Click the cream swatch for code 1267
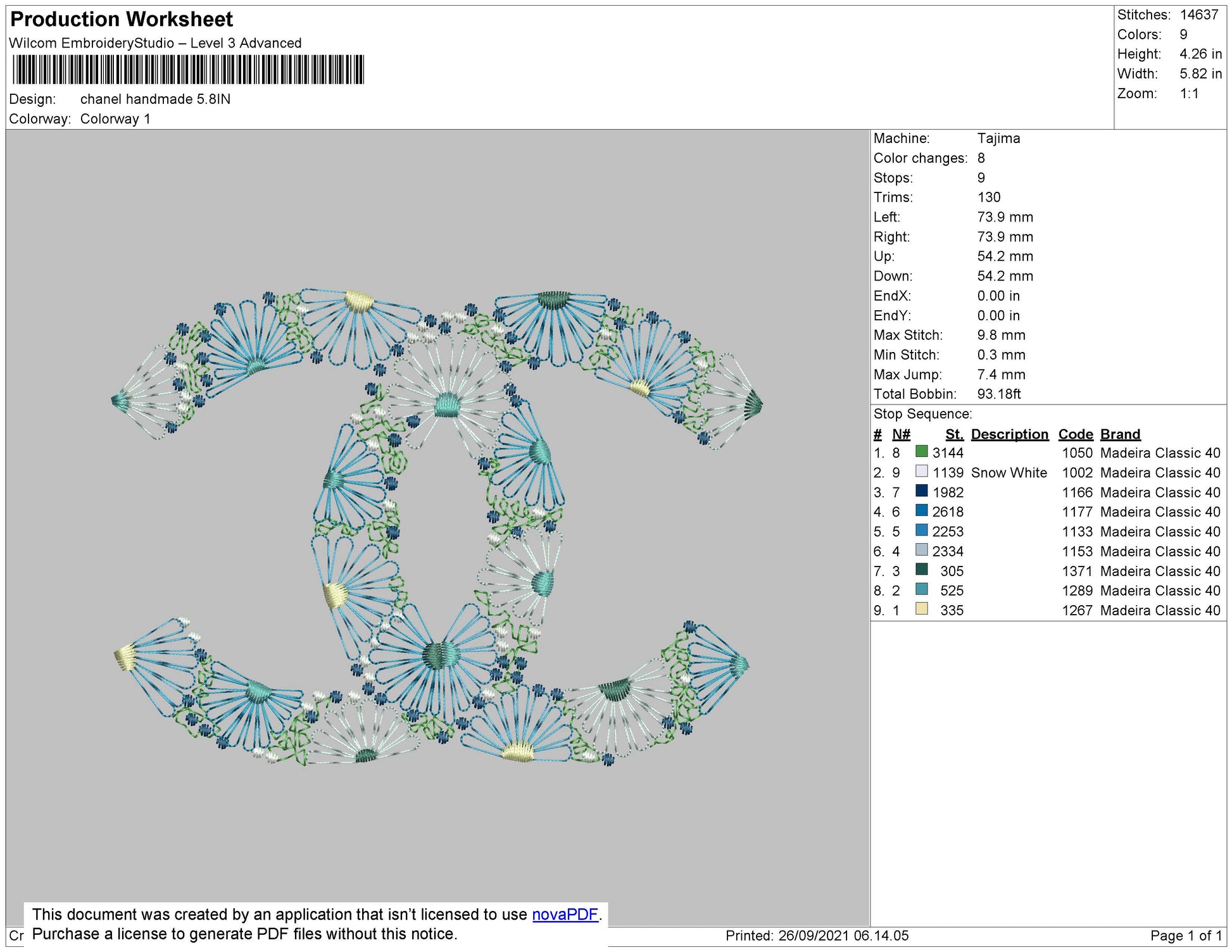The height and width of the screenshot is (952, 1232). click(x=921, y=609)
